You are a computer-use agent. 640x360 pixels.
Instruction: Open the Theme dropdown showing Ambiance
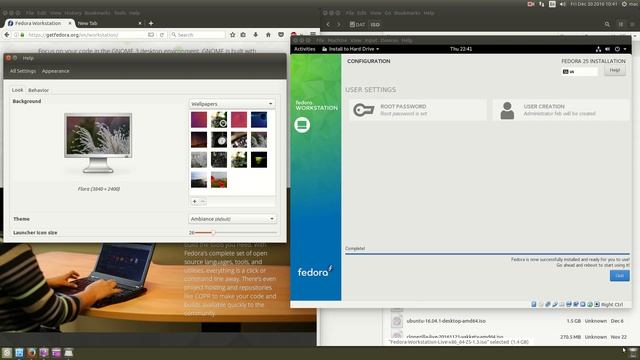(232, 219)
